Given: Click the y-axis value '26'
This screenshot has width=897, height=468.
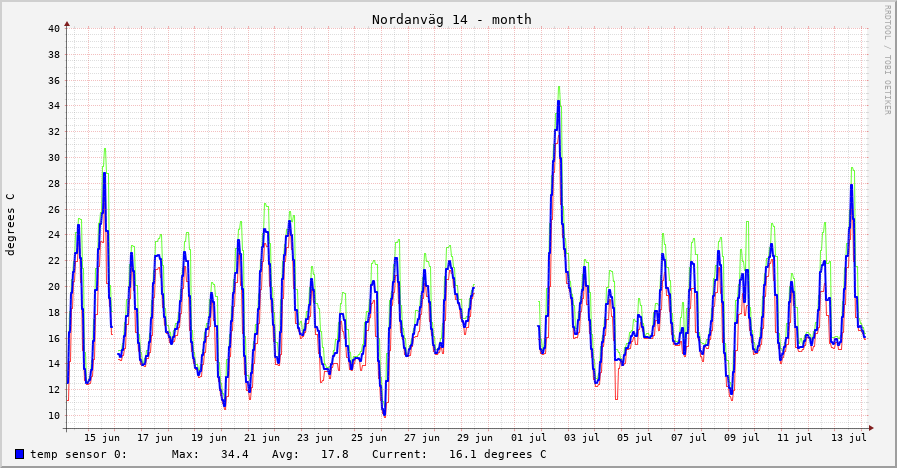Looking at the screenshot, I should point(54,210).
